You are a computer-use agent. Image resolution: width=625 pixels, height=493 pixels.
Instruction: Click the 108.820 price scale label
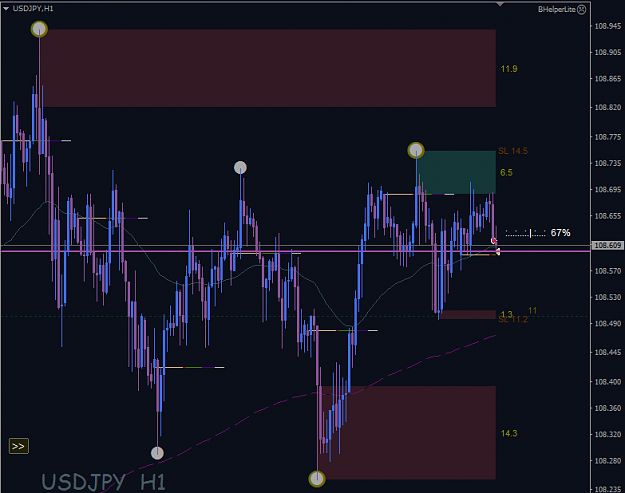coord(607,107)
